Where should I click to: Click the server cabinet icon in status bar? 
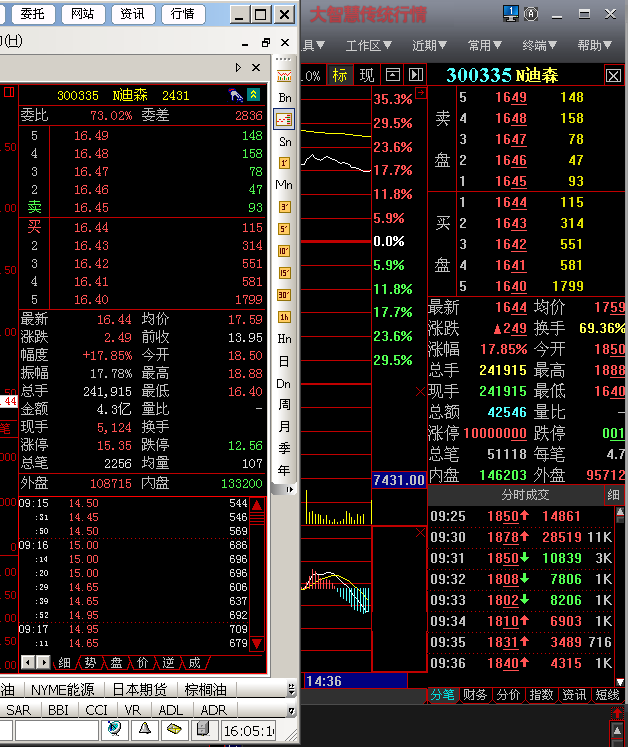(x=203, y=728)
